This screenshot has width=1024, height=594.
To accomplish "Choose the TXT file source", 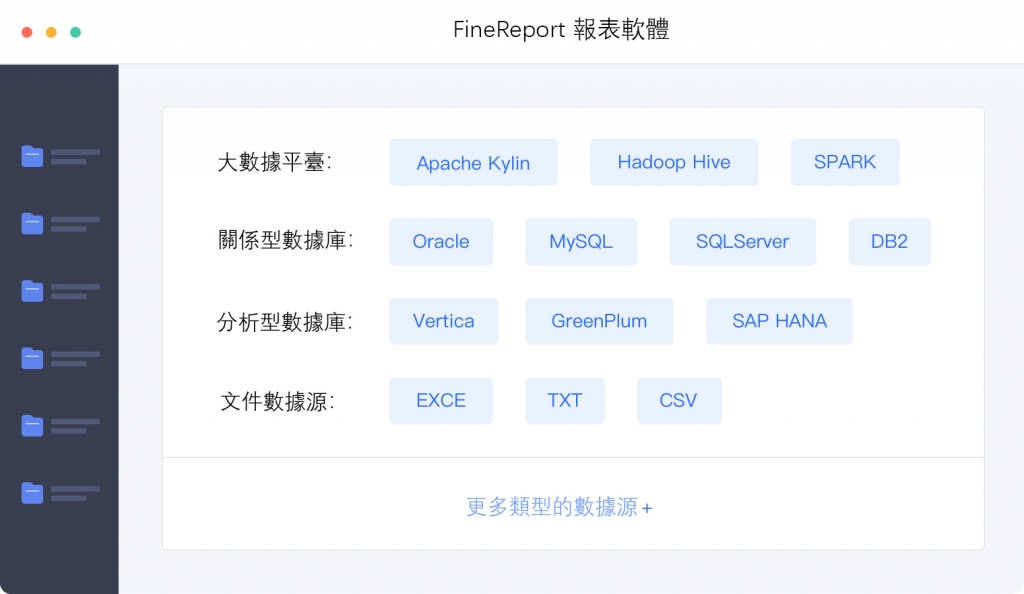I will click(x=564, y=400).
